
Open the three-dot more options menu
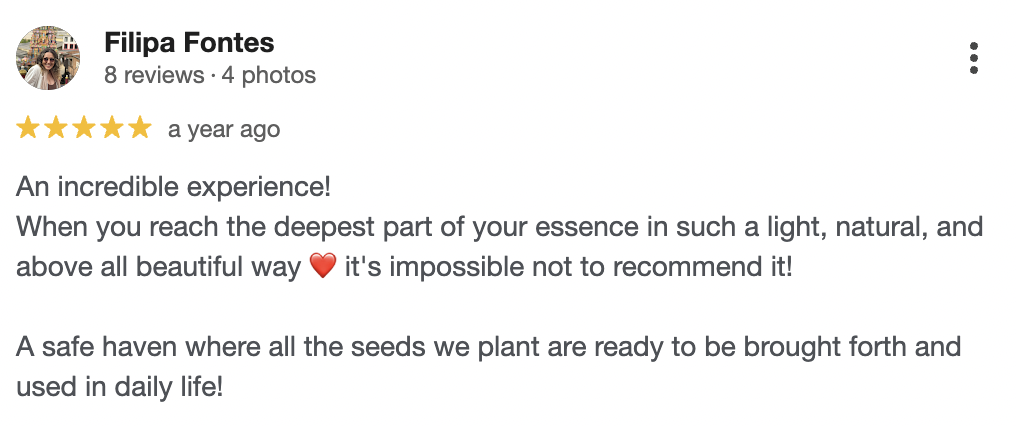point(973,58)
